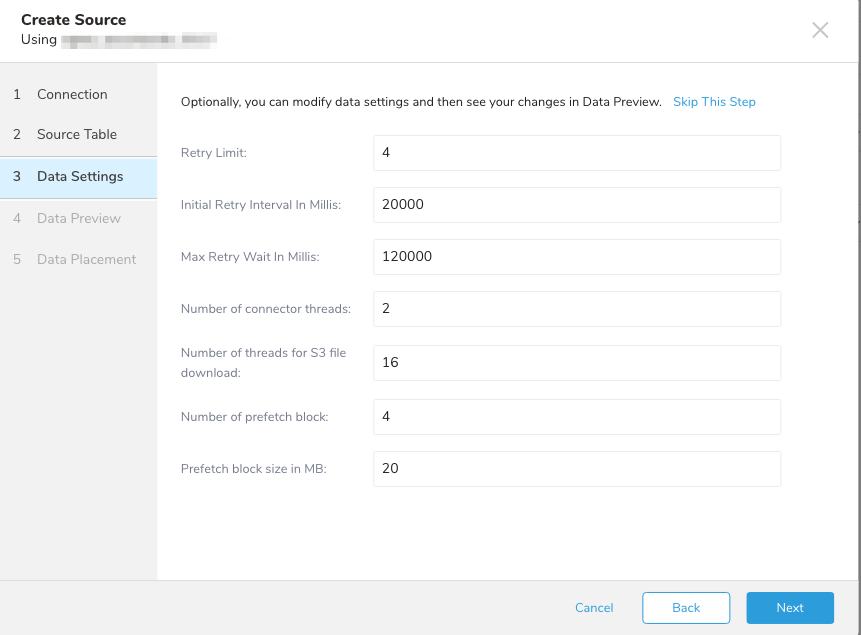The image size is (861, 635).
Task: Select the Data Settings step
Action: pyautogui.click(x=80, y=176)
